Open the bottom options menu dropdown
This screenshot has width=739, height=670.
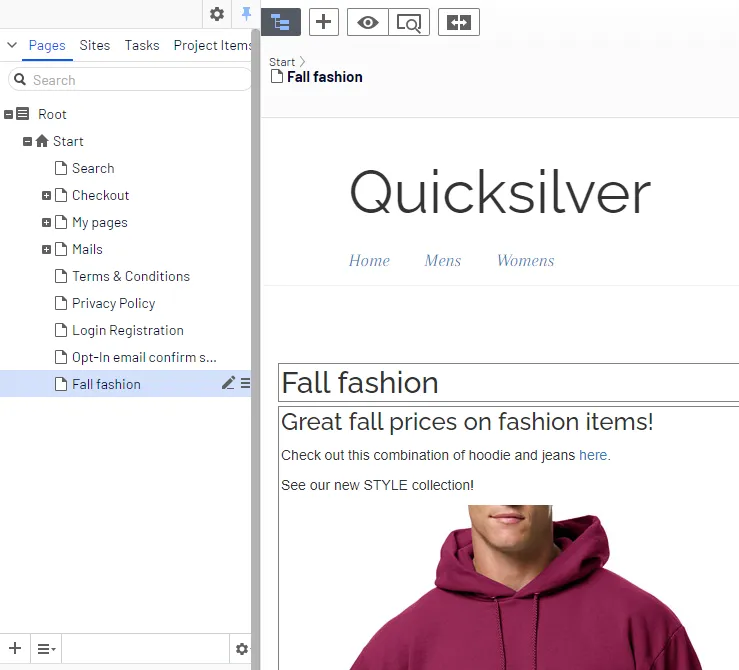pyautogui.click(x=46, y=649)
